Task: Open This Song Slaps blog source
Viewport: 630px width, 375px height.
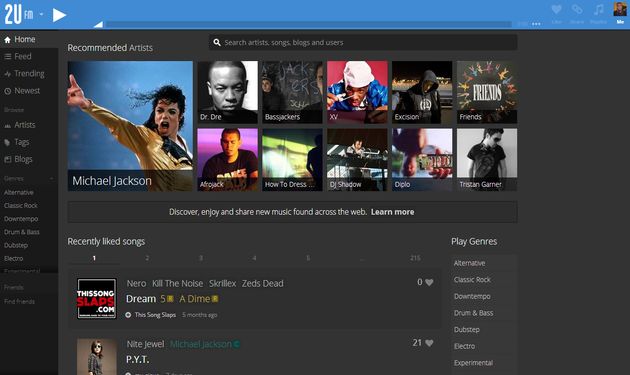Action: pos(155,315)
